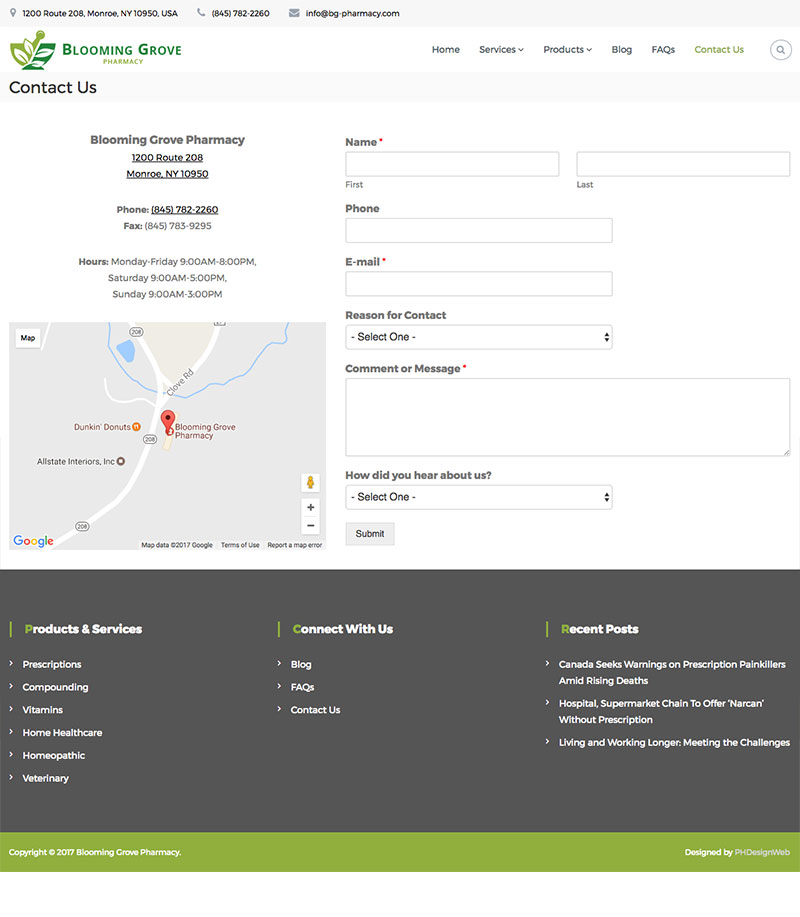Click the Comment or Message text area

click(567, 417)
